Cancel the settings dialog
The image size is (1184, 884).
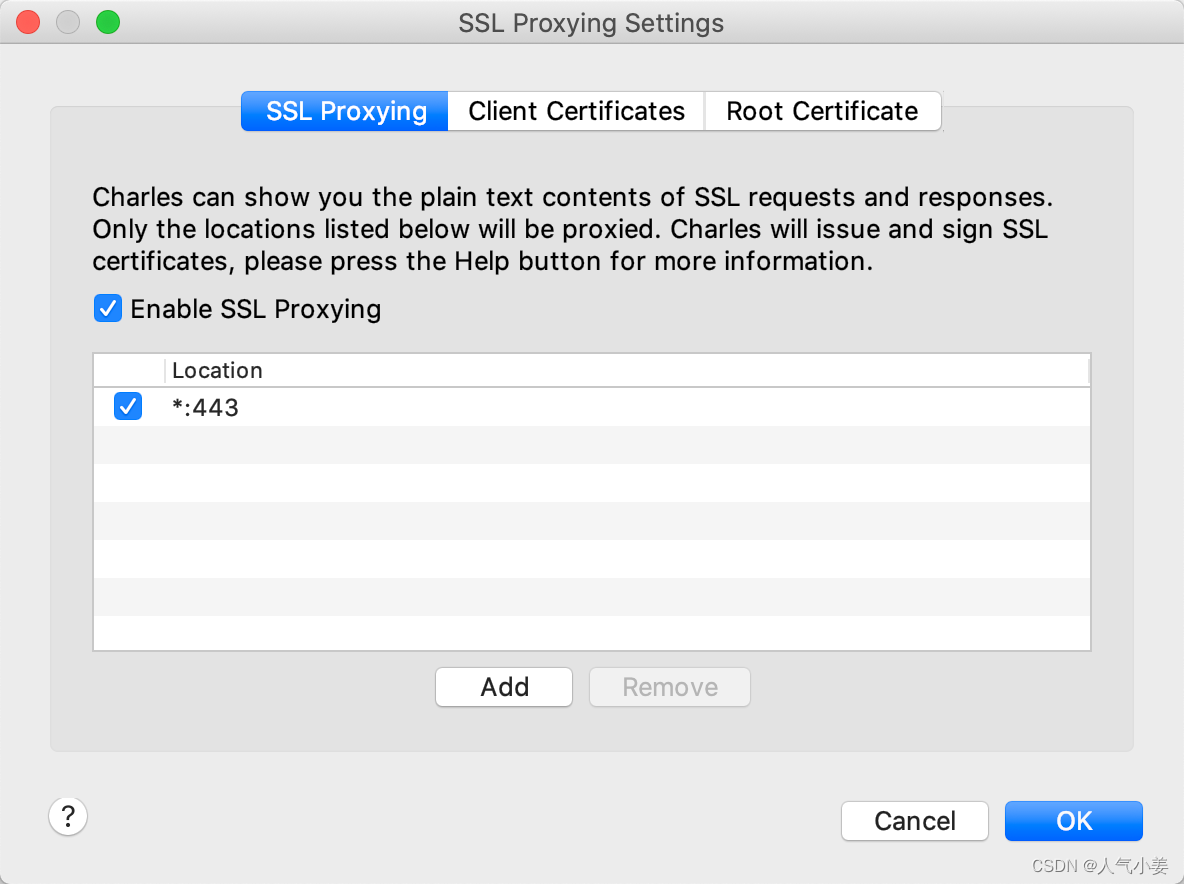pos(914,821)
